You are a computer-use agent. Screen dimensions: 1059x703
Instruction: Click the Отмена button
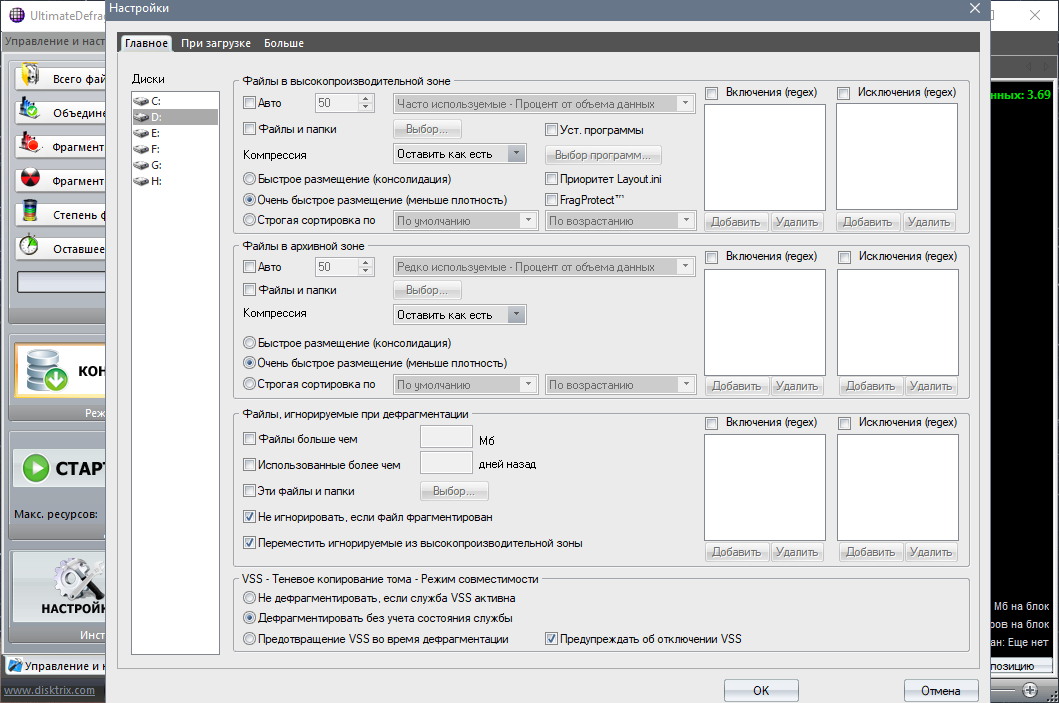point(940,690)
